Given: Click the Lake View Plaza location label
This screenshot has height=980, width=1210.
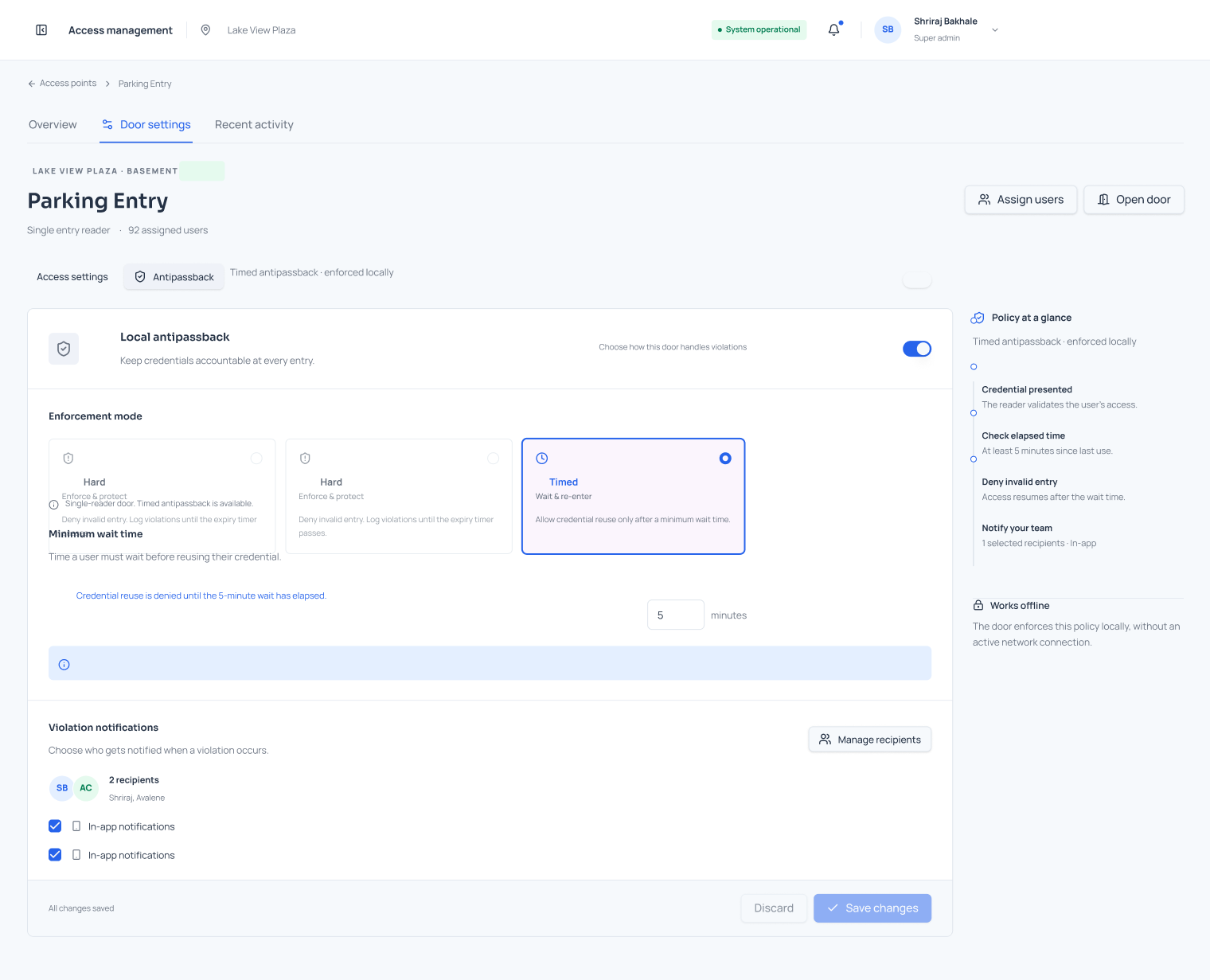Looking at the screenshot, I should [x=261, y=30].
